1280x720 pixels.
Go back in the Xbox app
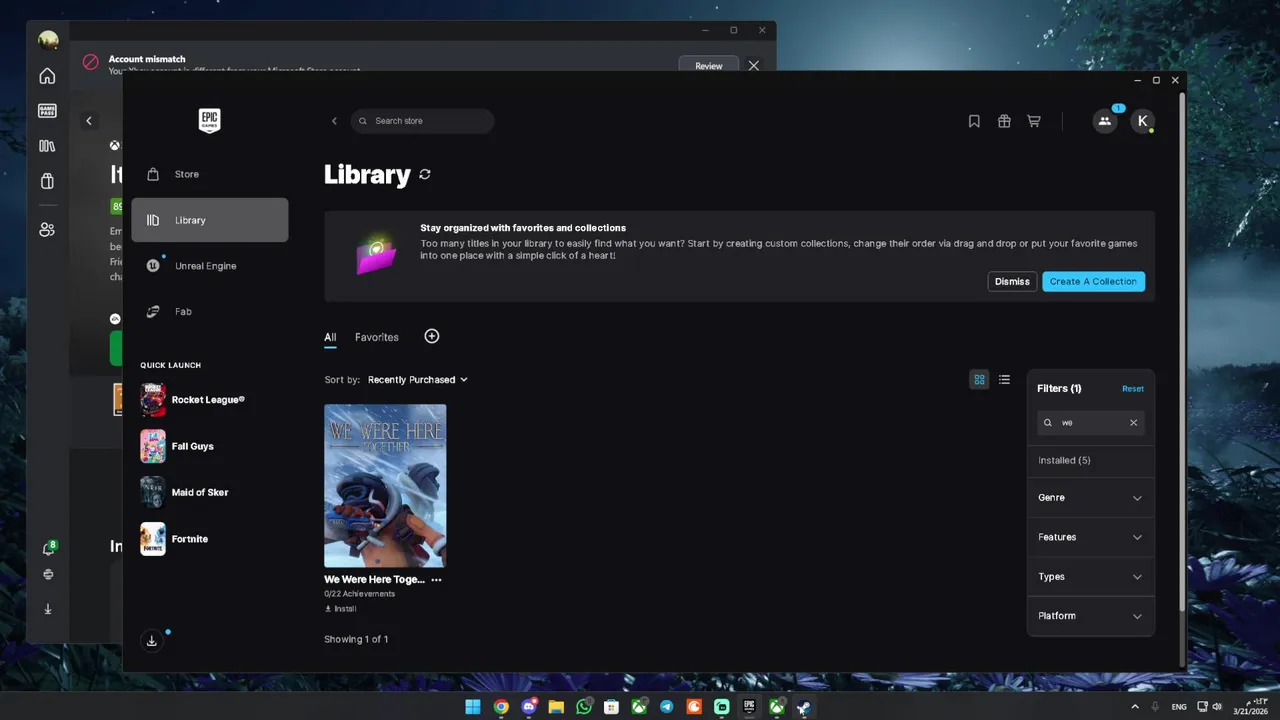point(89,121)
